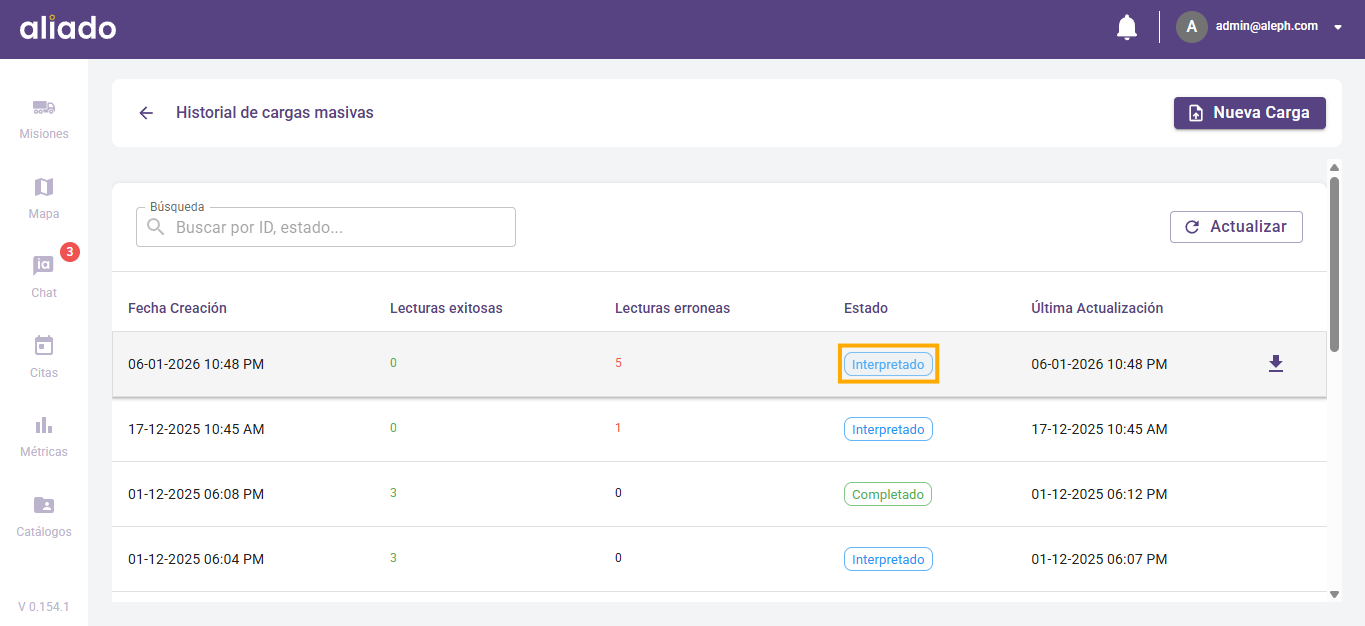Click the notification bell icon
Screen dimensions: 1365x626
tap(1126, 27)
